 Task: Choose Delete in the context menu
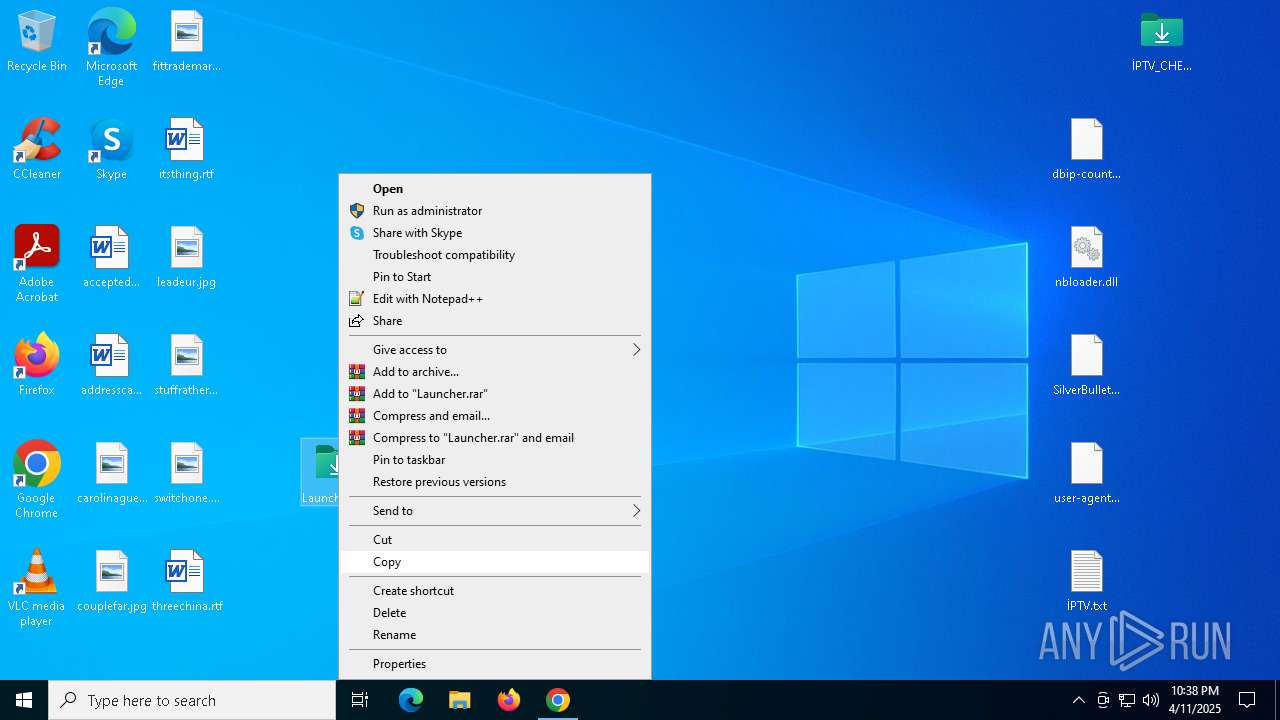point(495,613)
